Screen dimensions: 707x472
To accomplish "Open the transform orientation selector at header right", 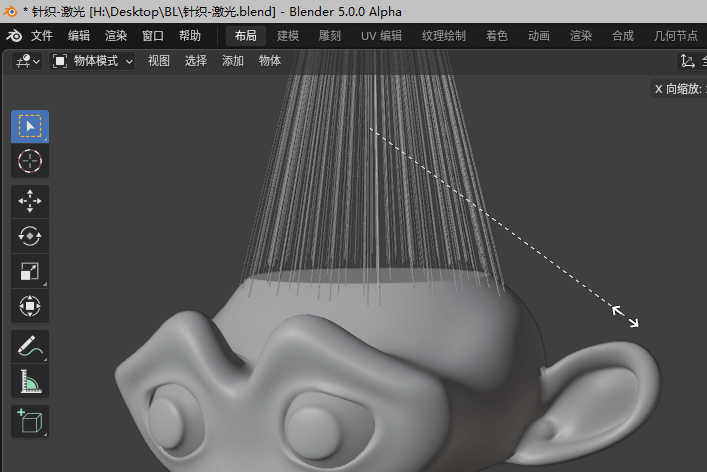I will click(x=690, y=61).
